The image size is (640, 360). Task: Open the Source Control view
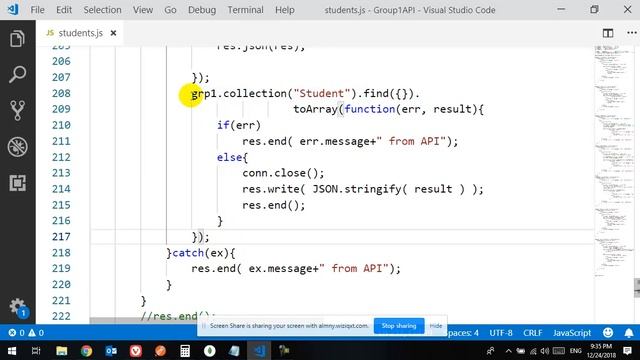[x=17, y=110]
